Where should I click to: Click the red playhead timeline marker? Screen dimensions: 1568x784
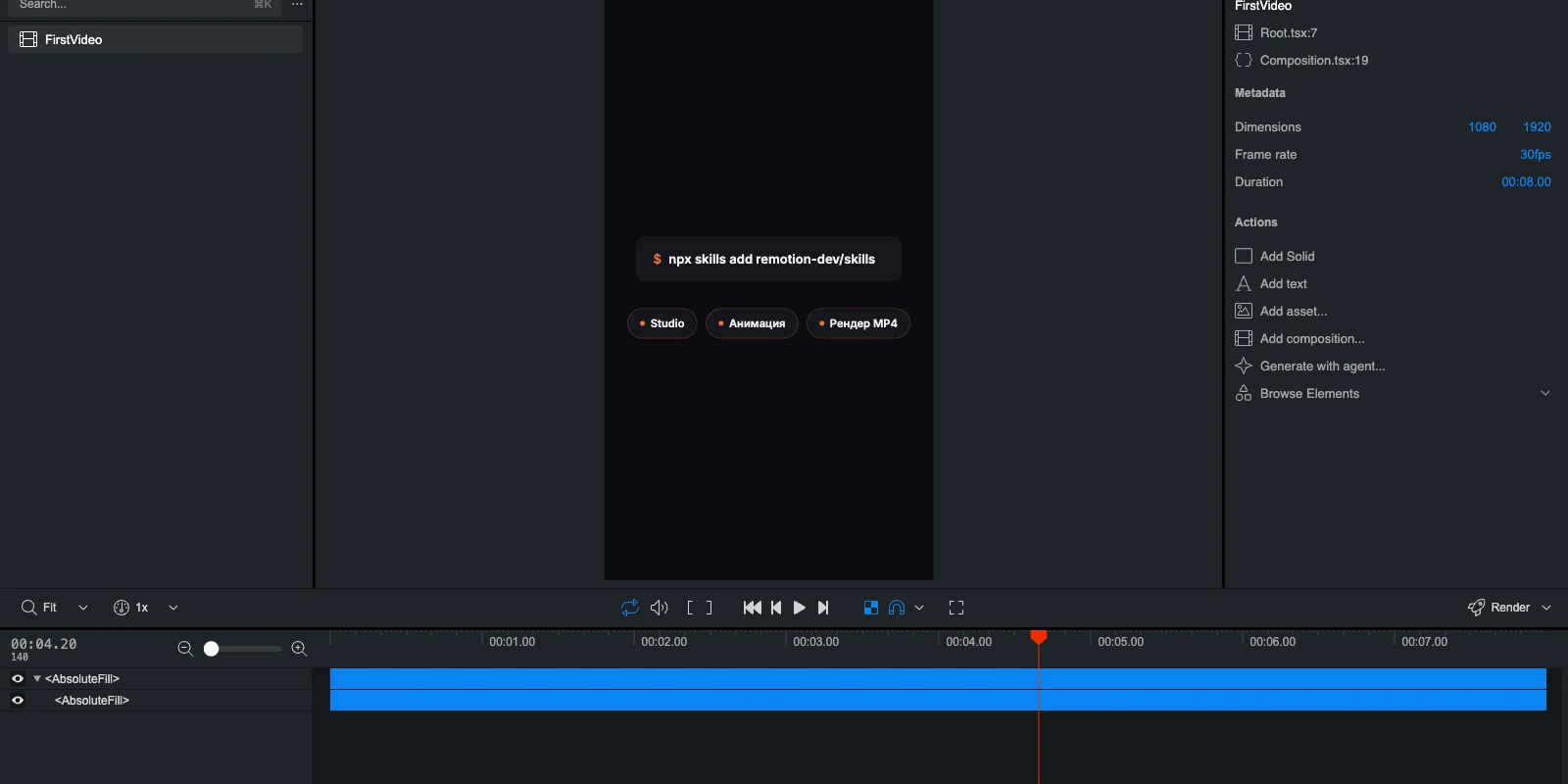[x=1039, y=637]
